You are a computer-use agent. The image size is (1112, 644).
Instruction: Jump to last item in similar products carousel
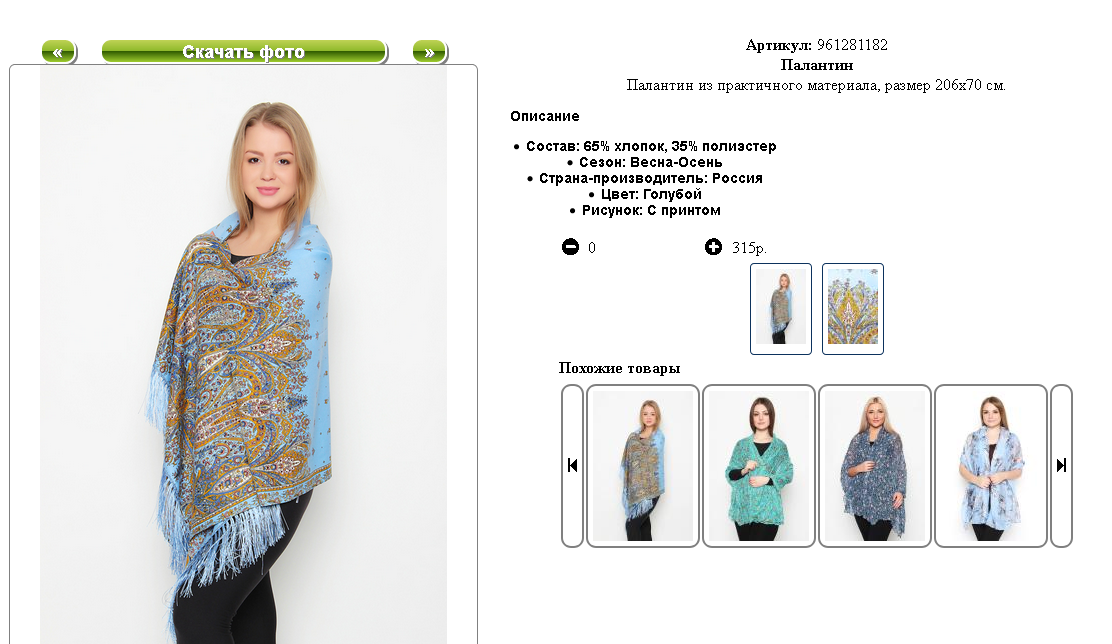tap(1061, 466)
